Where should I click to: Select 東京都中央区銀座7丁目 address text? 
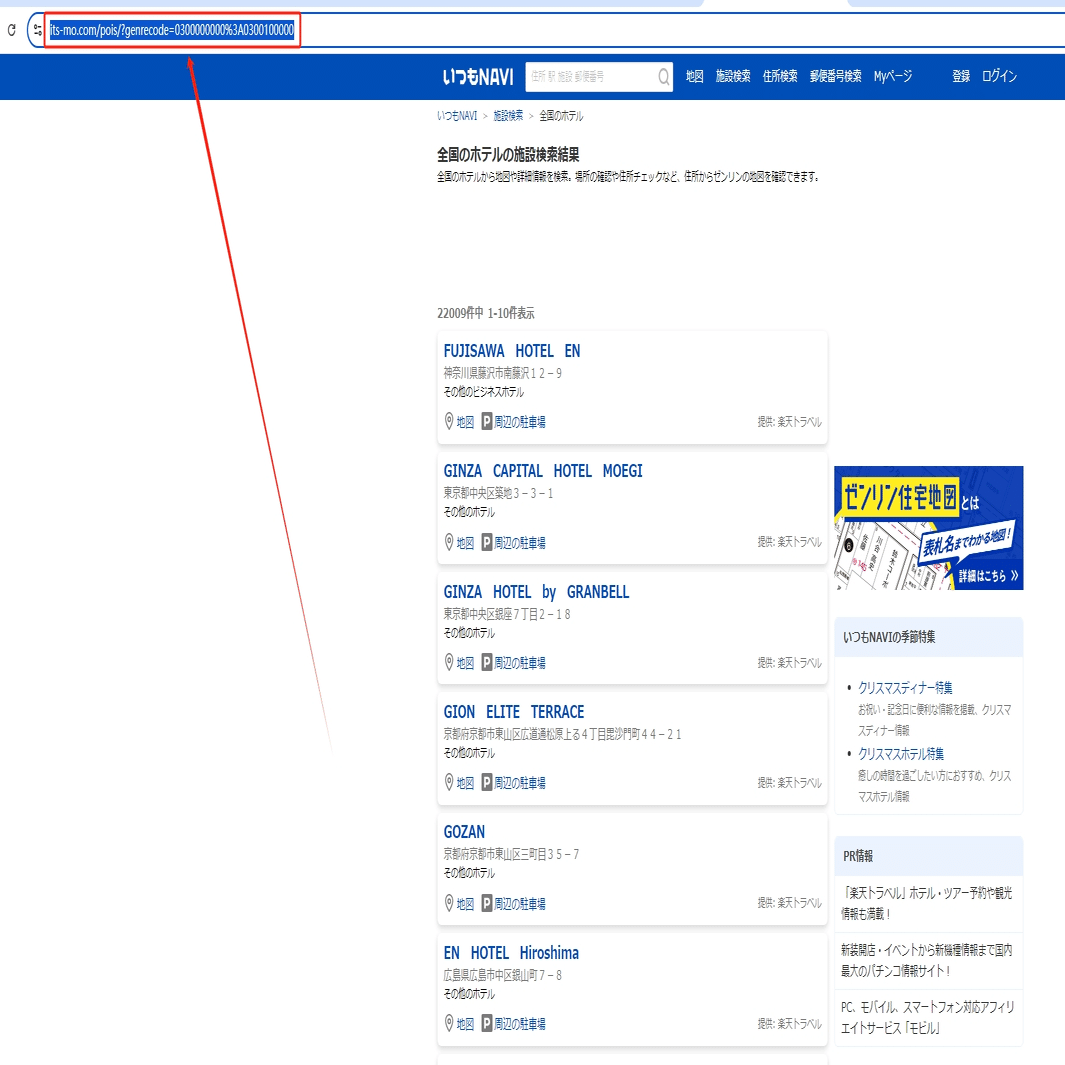pyautogui.click(x=507, y=614)
